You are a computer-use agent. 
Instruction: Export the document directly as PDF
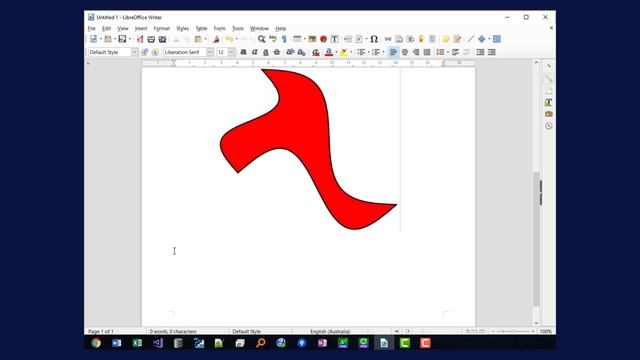click(x=140, y=39)
